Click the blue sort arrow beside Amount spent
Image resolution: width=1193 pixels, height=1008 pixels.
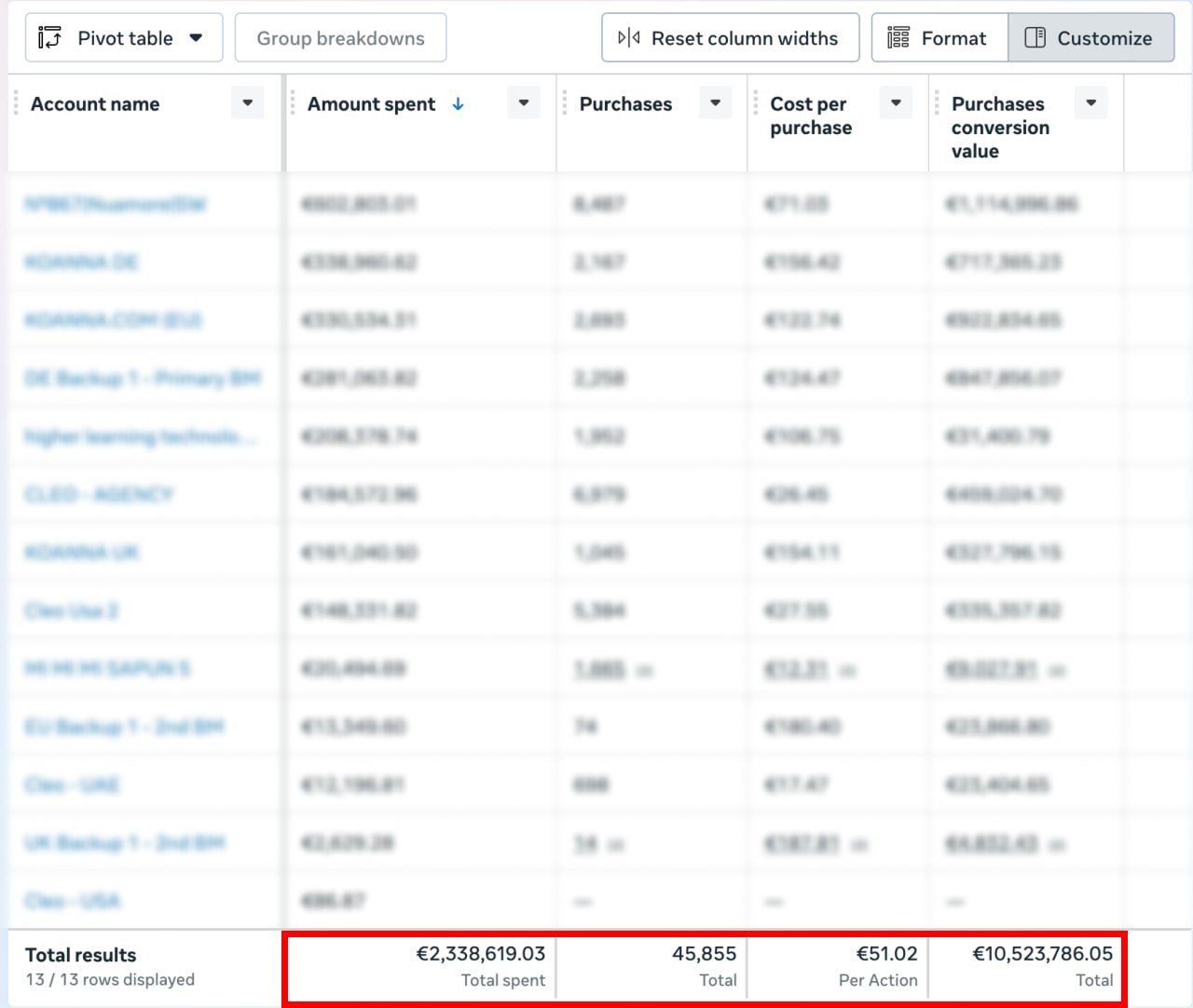coord(458,104)
